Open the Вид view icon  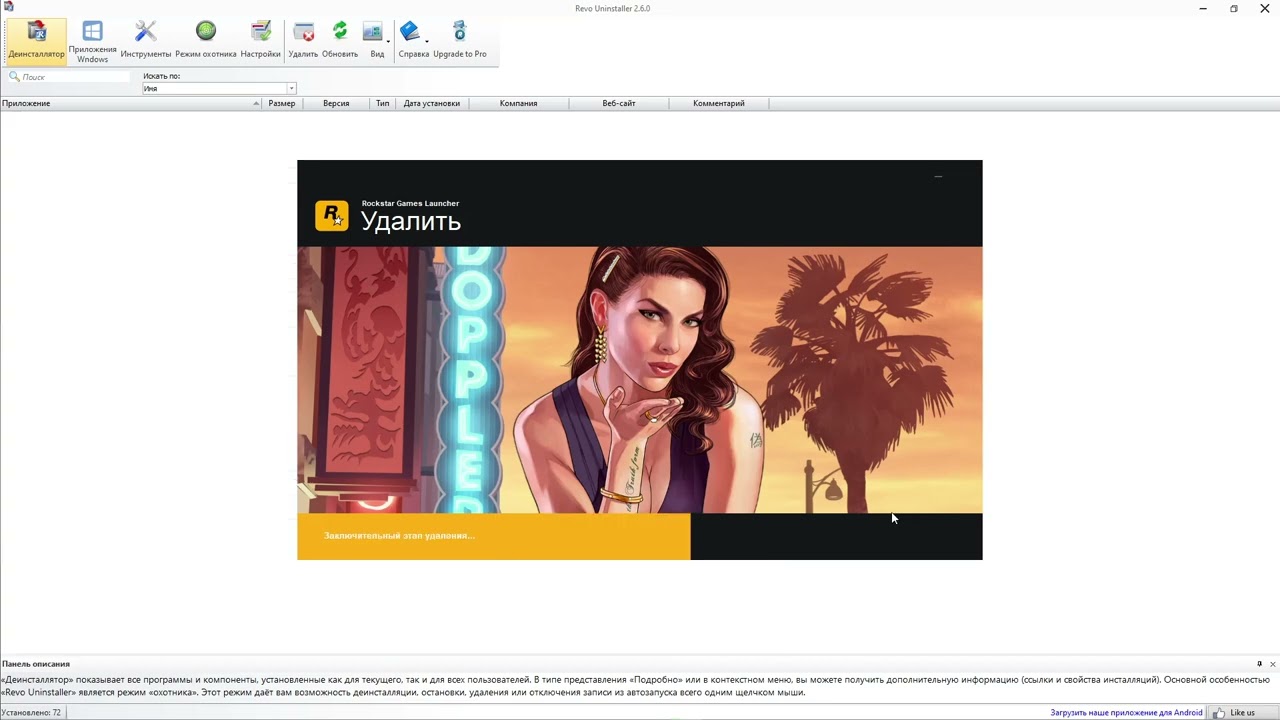pyautogui.click(x=373, y=40)
